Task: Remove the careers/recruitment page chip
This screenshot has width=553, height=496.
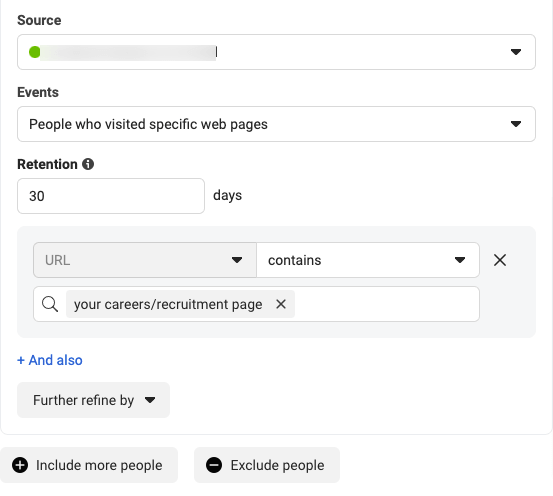Action: coord(281,304)
